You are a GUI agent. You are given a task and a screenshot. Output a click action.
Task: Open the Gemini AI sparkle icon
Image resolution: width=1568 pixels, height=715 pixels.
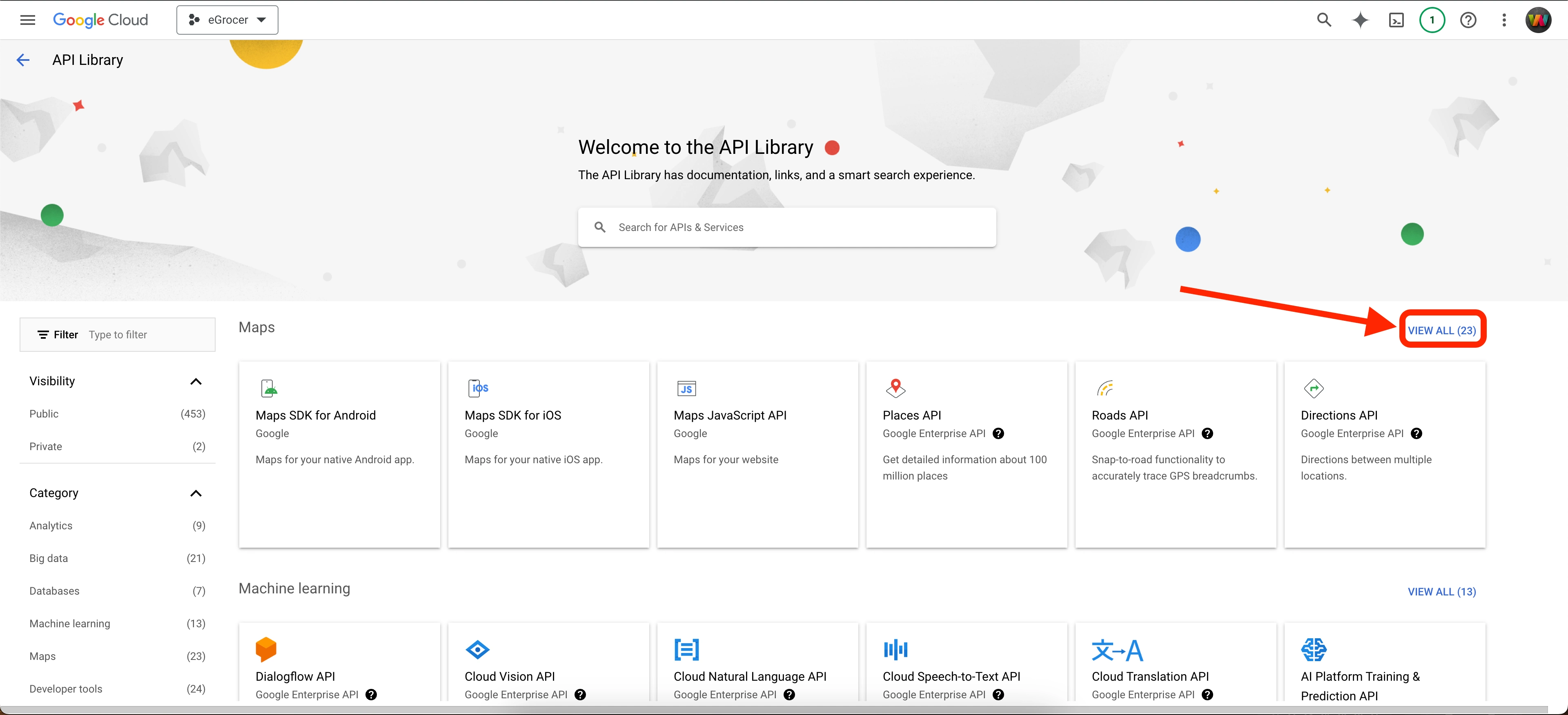pos(1360,20)
